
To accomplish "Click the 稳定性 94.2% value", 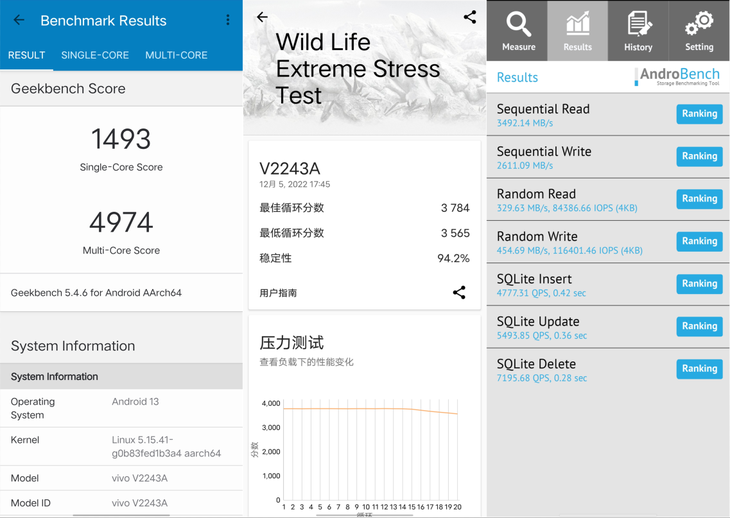I will pyautogui.click(x=453, y=258).
